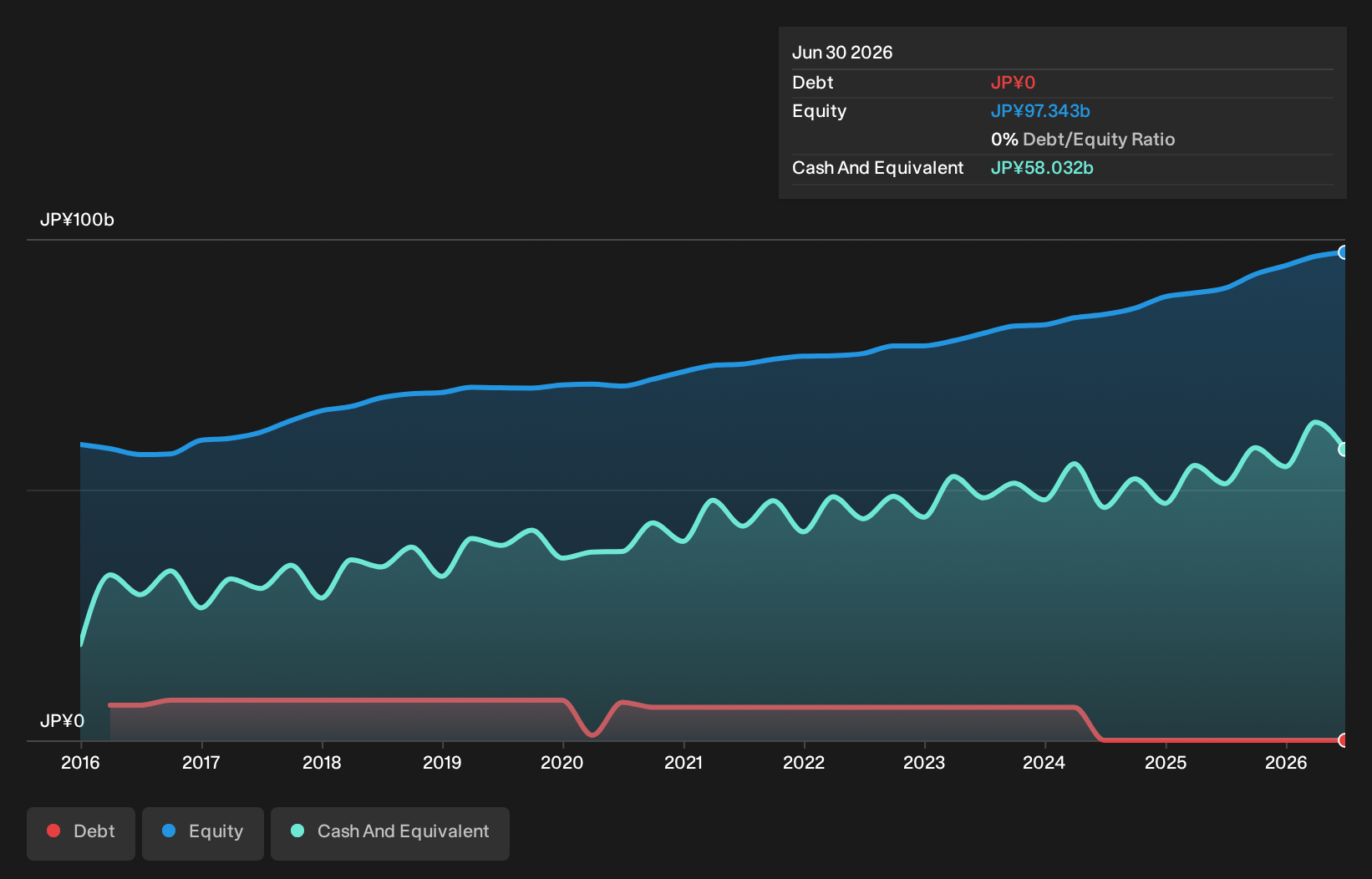Select the red Debt endpoint marker on chart
The height and width of the screenshot is (879, 1372).
[x=1344, y=740]
